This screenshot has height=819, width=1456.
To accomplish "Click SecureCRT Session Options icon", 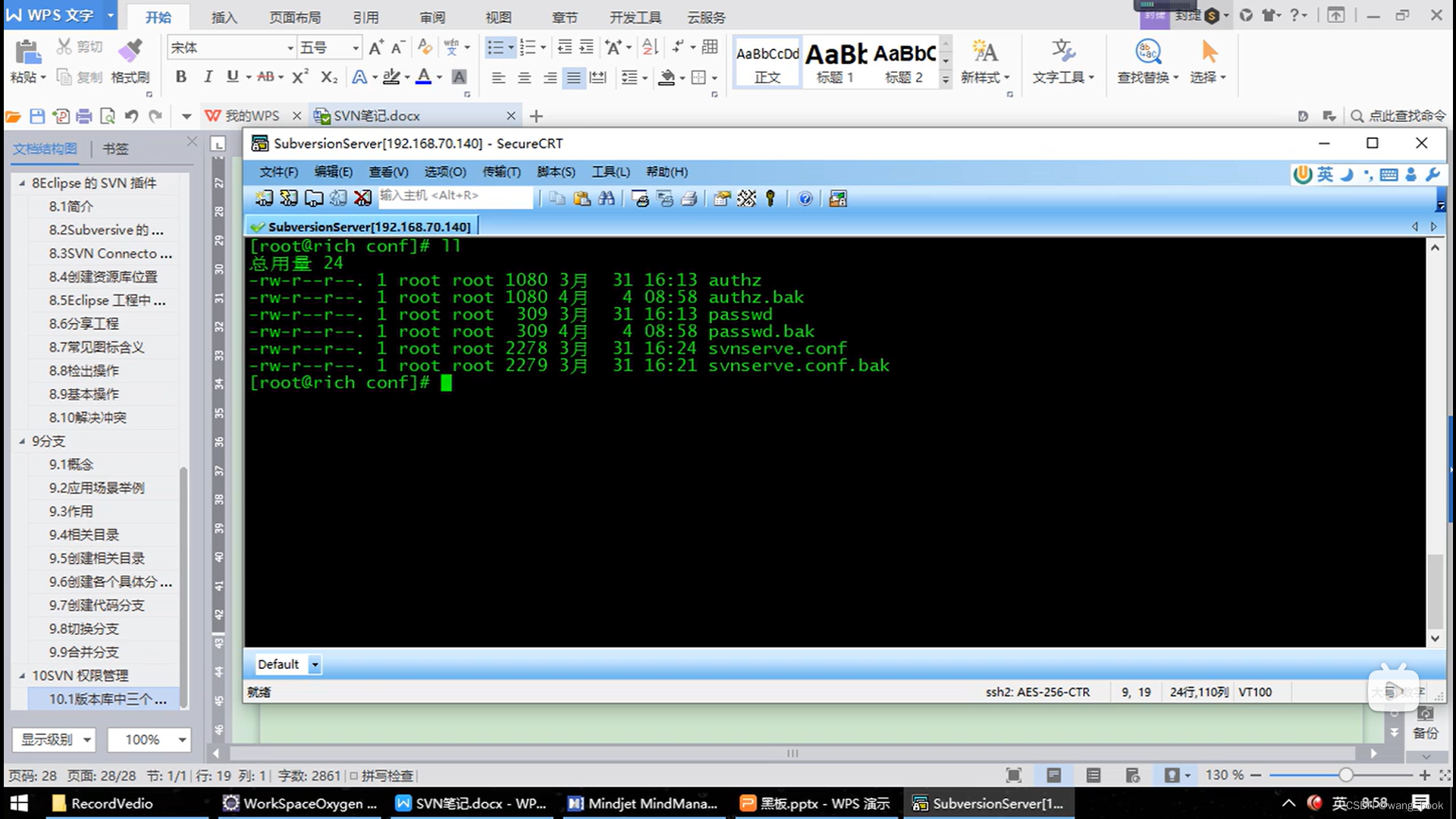I will (722, 199).
